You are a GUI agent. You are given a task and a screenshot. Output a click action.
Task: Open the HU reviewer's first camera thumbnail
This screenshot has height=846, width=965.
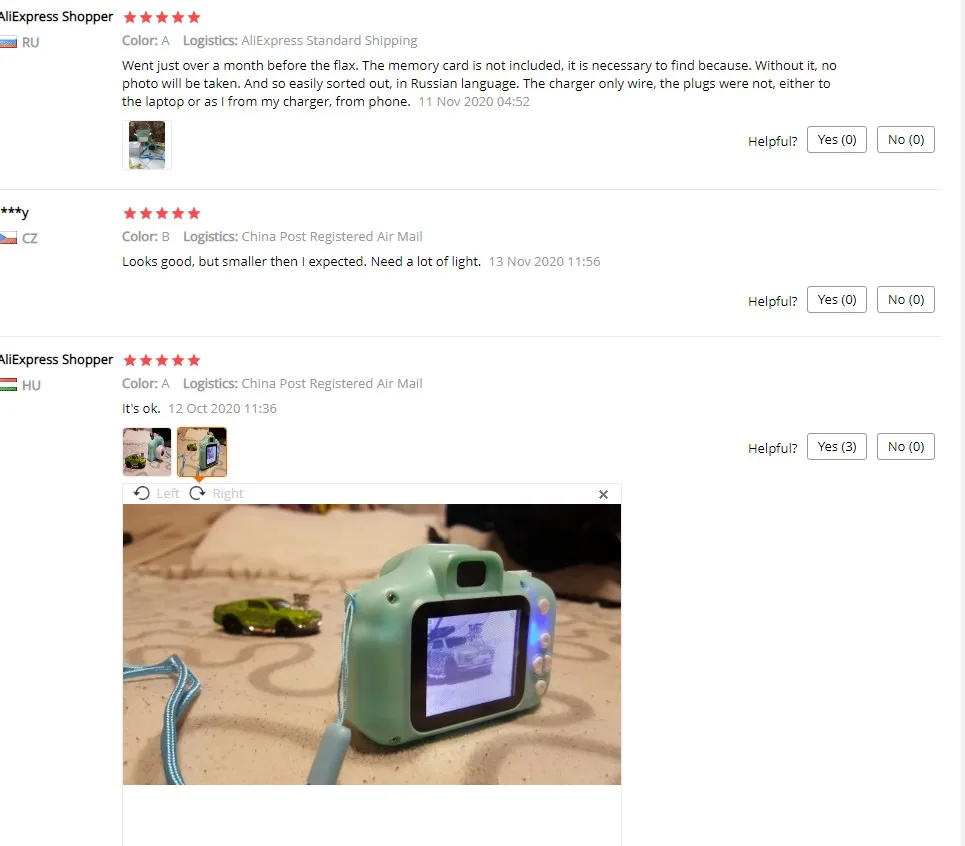tap(146, 452)
